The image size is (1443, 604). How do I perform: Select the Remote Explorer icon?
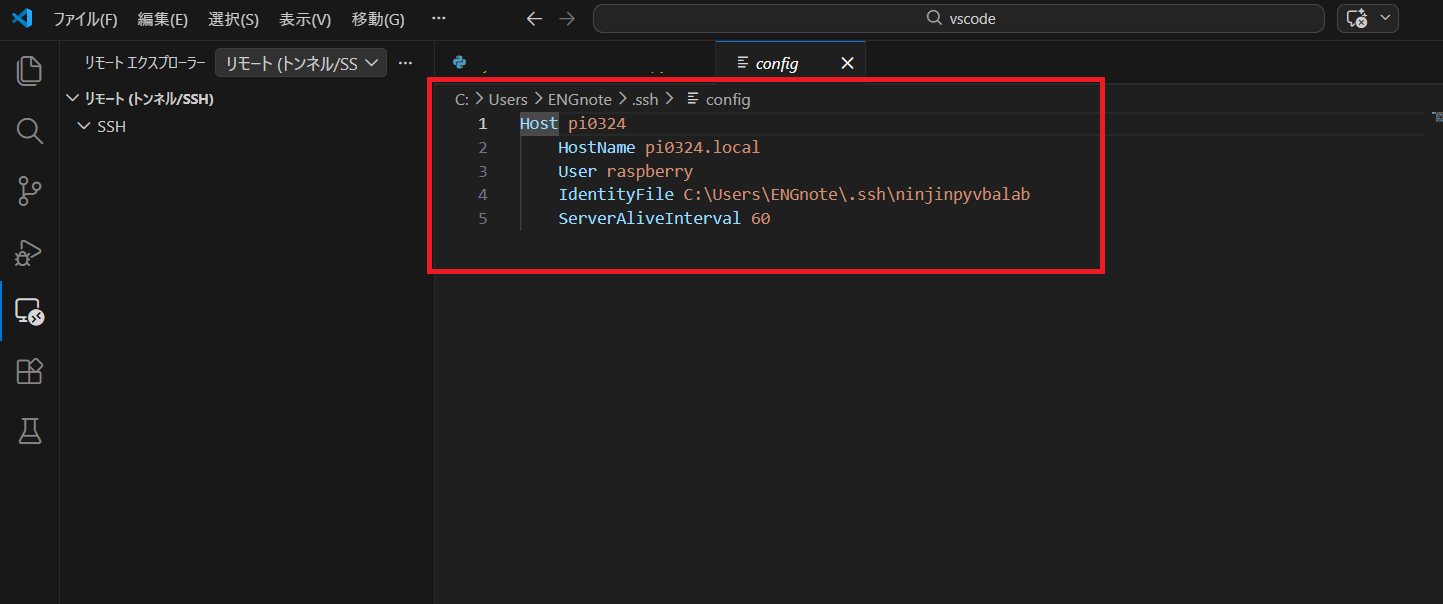[30, 311]
